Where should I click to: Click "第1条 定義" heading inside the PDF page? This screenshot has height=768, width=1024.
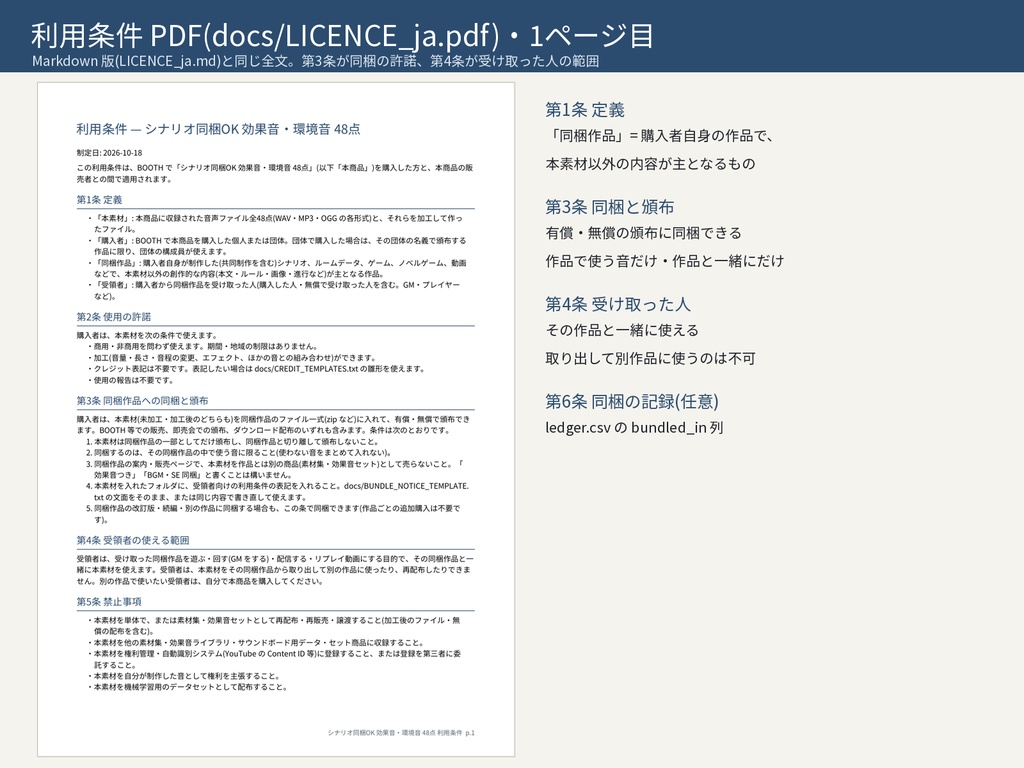(x=99, y=200)
